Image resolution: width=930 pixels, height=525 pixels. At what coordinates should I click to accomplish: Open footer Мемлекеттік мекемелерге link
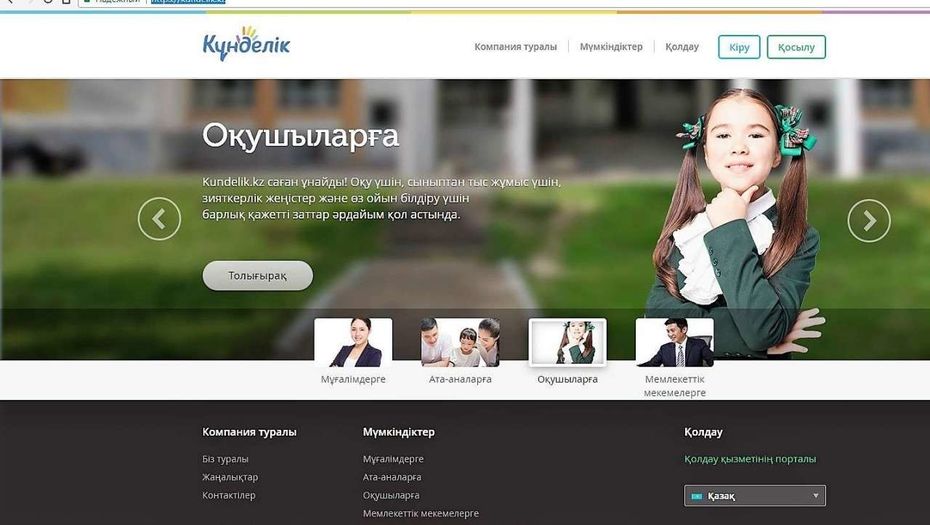[x=420, y=513]
